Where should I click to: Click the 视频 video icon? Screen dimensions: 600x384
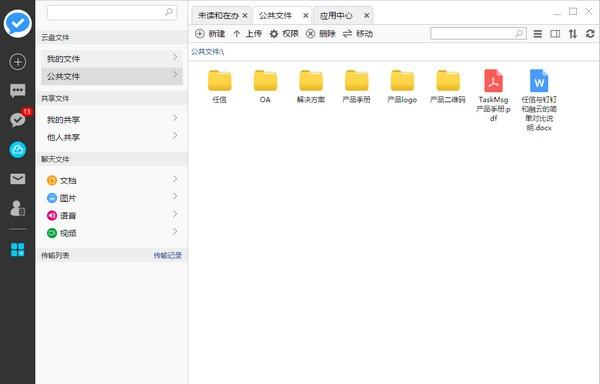click(52, 233)
